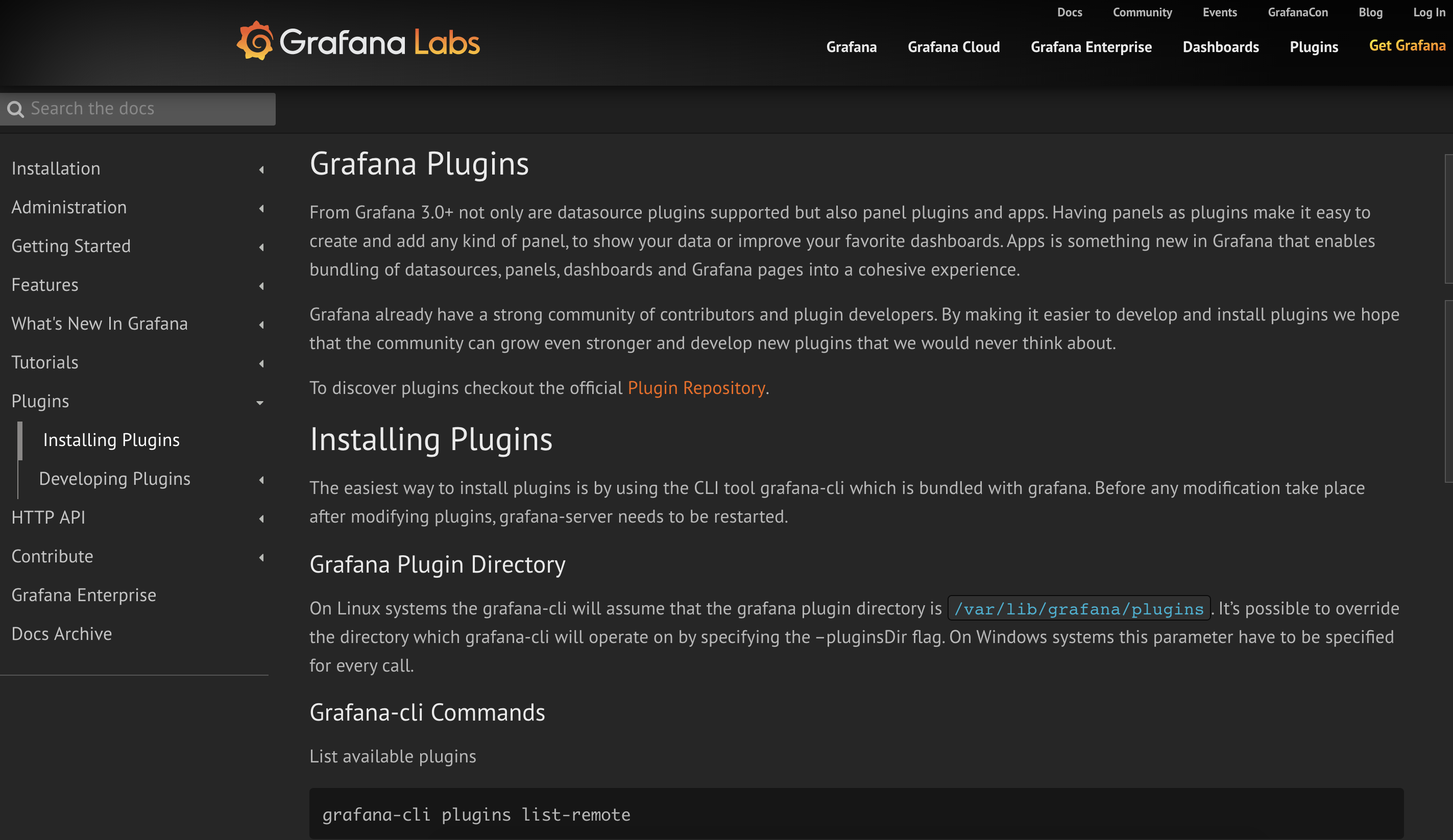Open Getting Started in sidebar

pyautogui.click(x=71, y=246)
